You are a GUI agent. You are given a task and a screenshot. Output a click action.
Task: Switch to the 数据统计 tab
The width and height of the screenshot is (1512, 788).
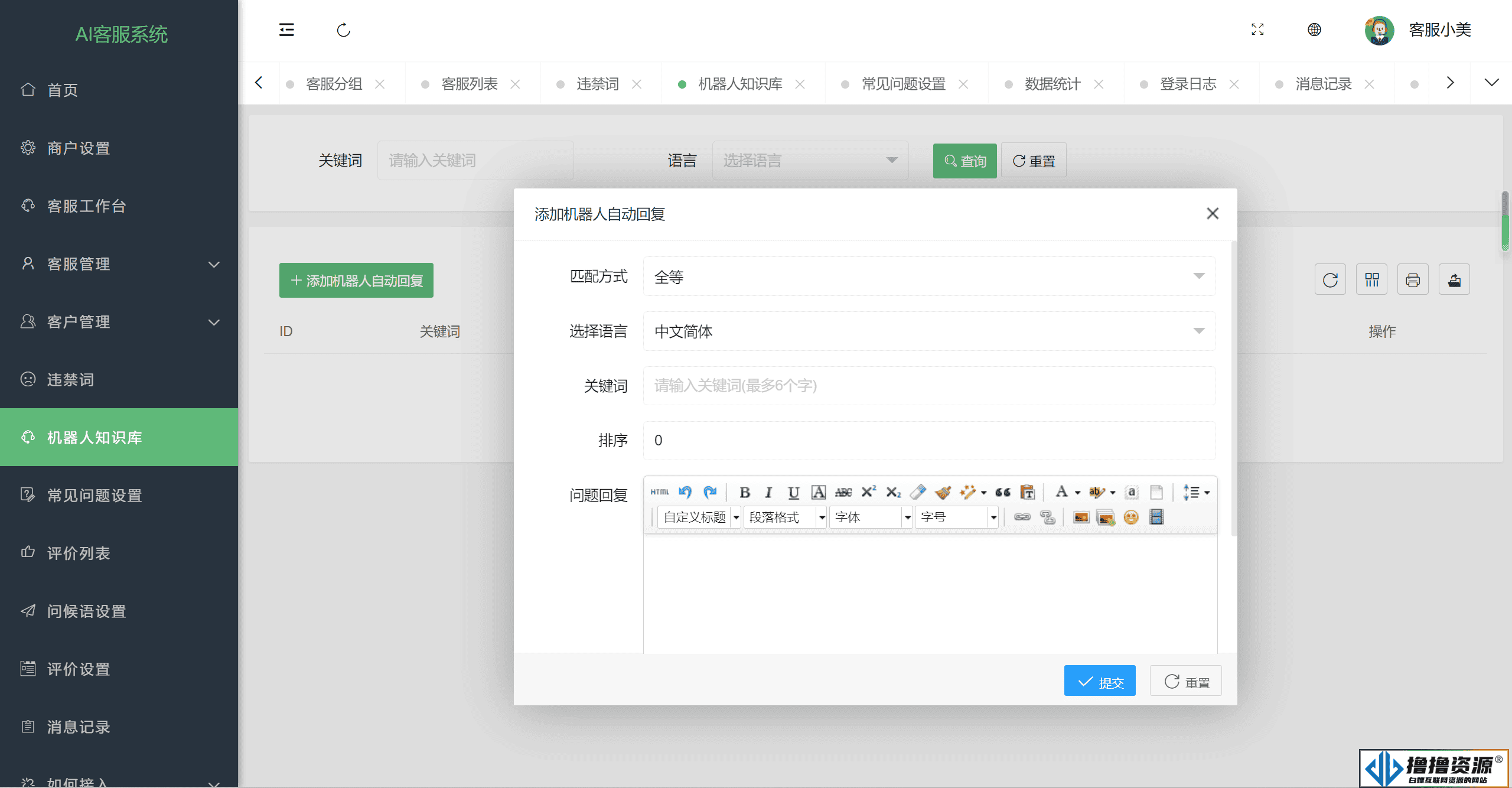(1052, 84)
